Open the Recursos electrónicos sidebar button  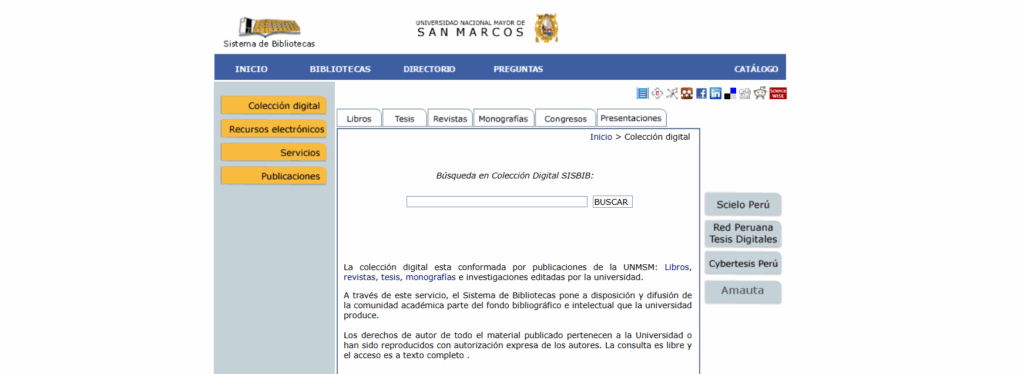[x=274, y=129]
